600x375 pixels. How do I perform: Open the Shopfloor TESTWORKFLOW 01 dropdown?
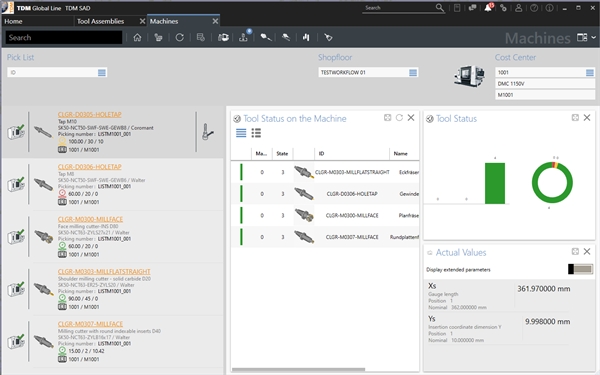point(413,73)
